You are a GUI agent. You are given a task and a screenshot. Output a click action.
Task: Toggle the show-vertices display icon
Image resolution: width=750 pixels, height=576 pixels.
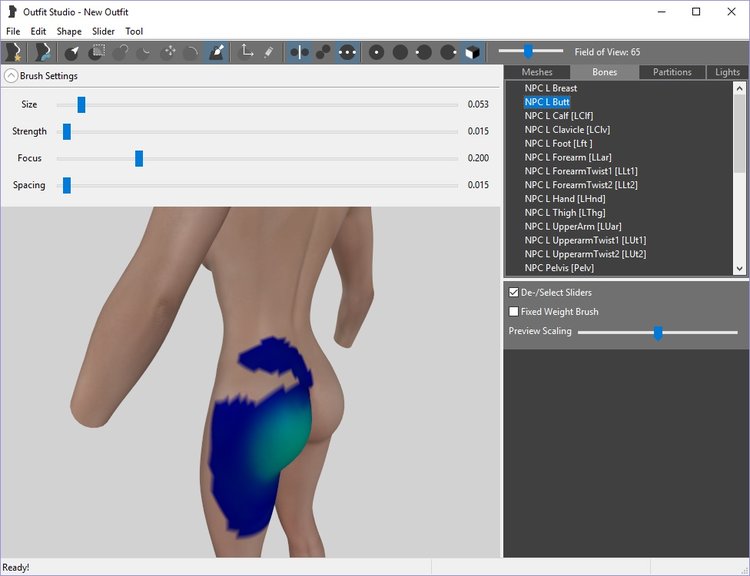click(x=347, y=52)
